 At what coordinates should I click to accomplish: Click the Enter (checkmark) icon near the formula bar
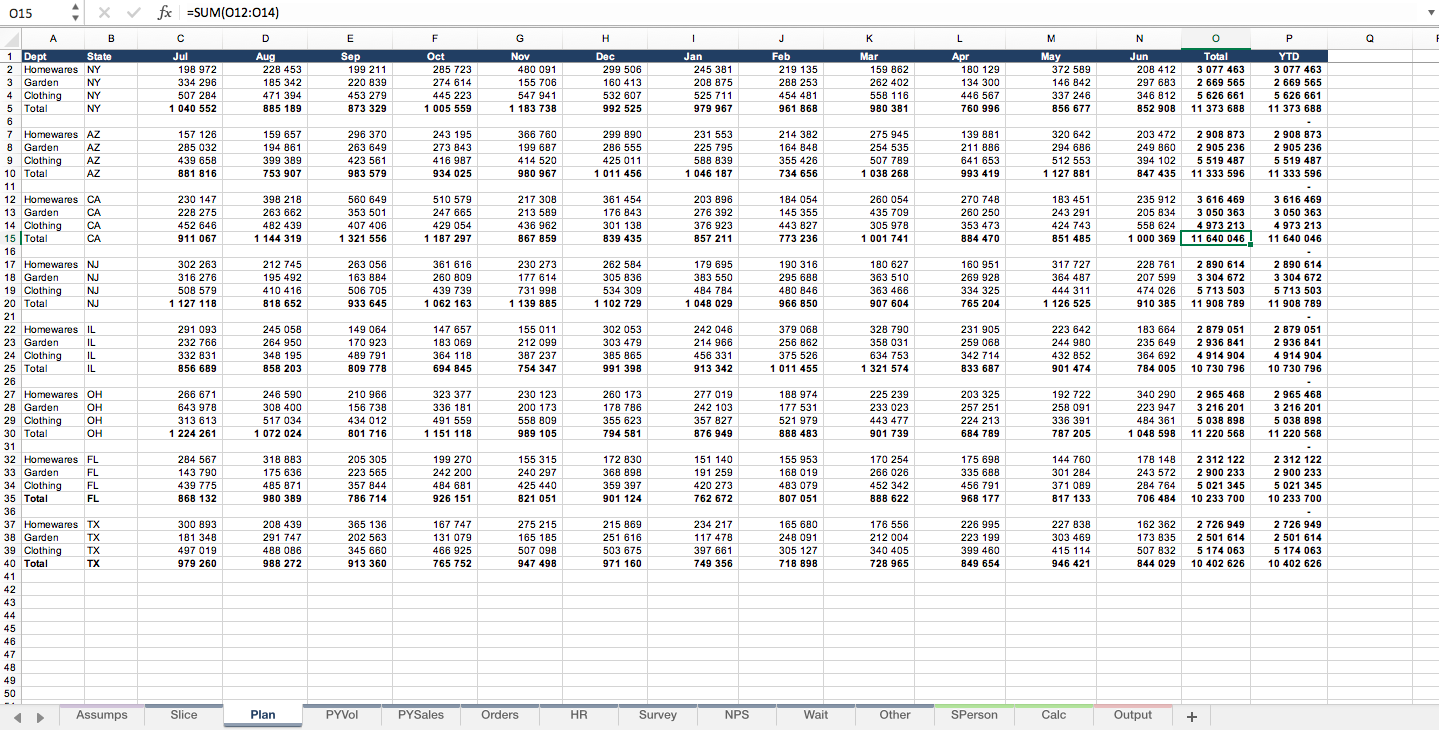click(133, 13)
